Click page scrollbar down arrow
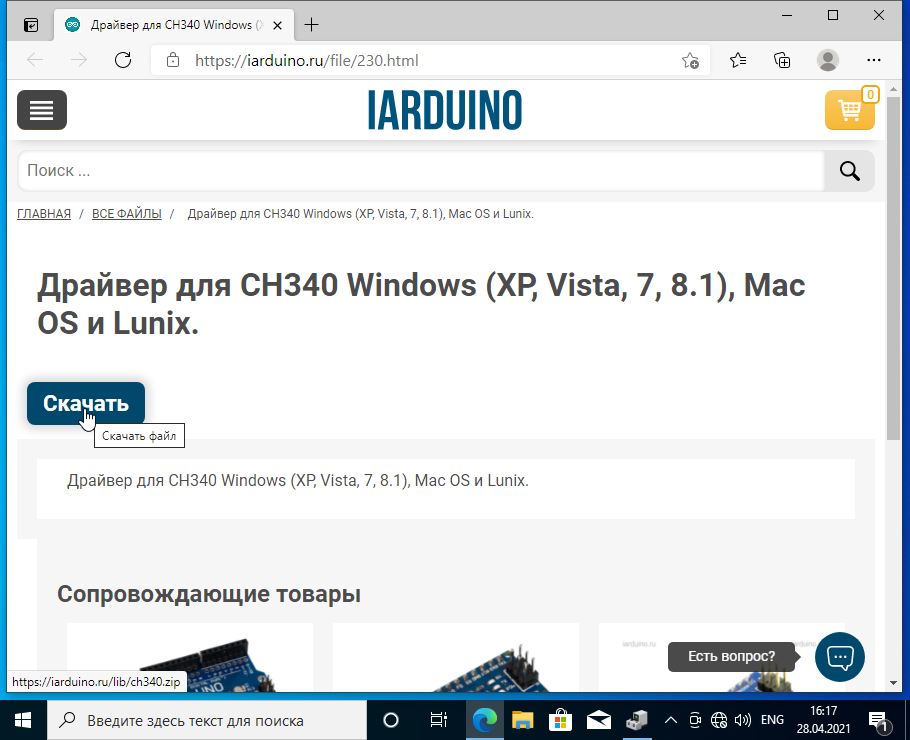 893,683
